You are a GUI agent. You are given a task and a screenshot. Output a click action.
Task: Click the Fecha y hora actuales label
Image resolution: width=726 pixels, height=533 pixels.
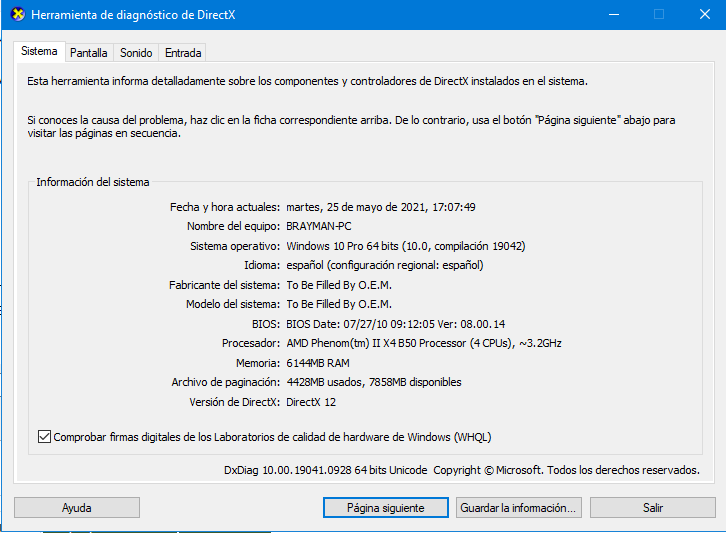point(225,207)
